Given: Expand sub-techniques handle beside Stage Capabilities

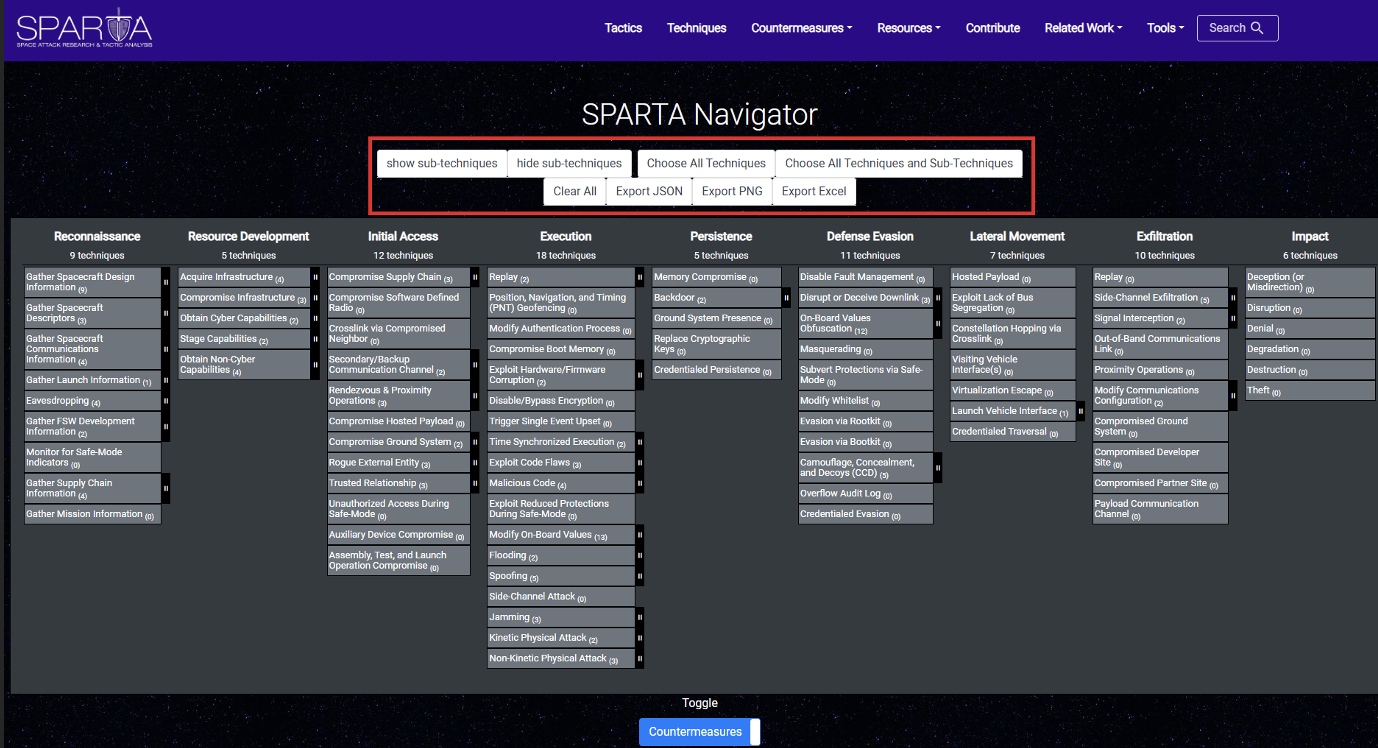Looking at the screenshot, I should click(x=315, y=339).
